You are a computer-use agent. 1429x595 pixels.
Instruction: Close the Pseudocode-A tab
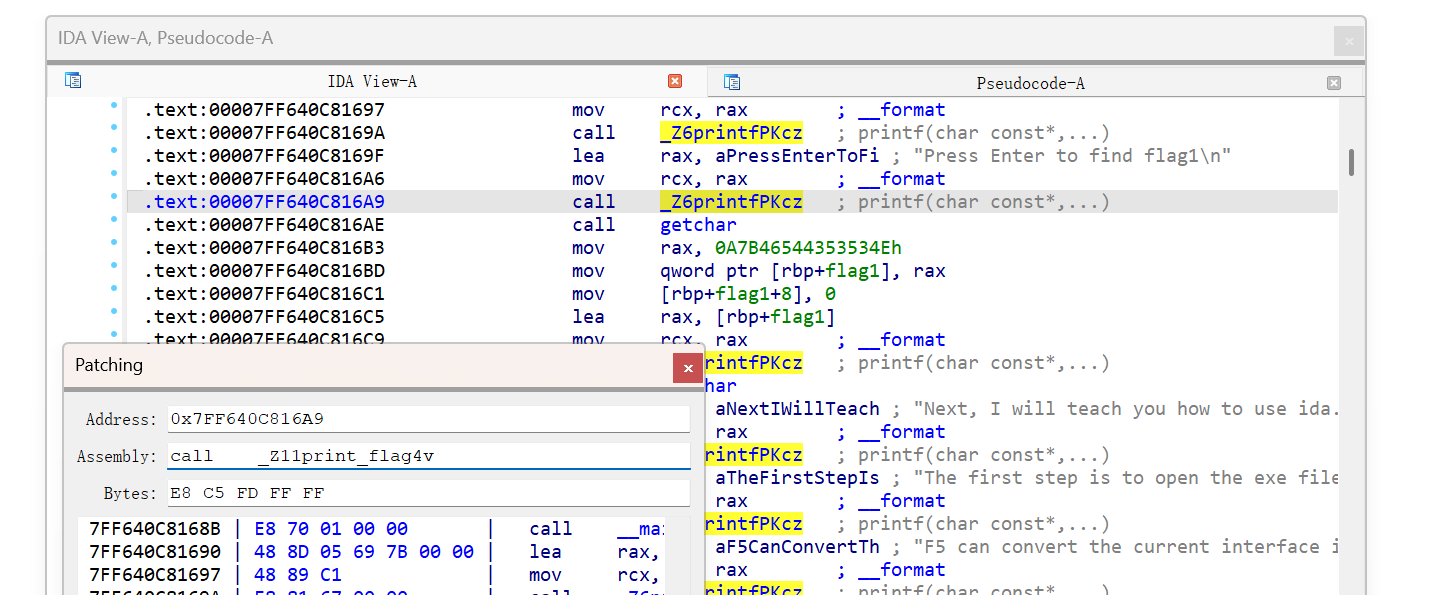[x=1333, y=83]
